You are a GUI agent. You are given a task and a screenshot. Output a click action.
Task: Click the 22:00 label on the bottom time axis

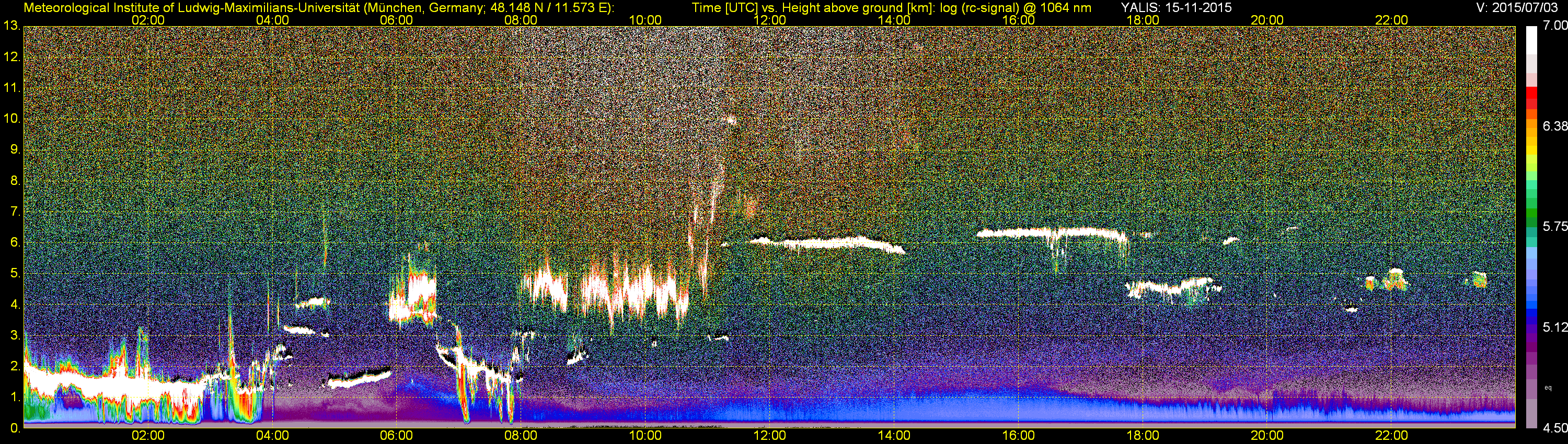point(1391,436)
